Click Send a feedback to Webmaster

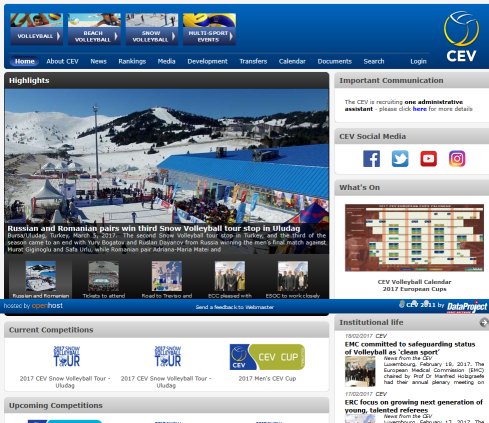(x=235, y=307)
